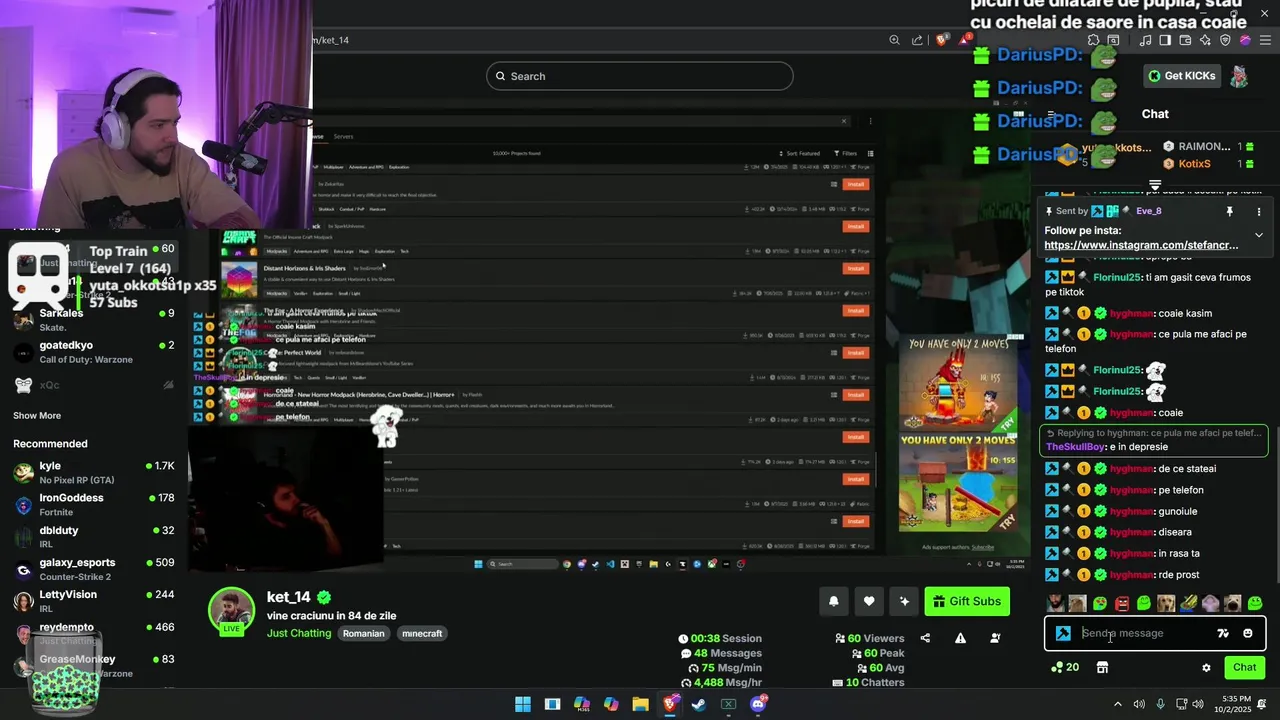1280x720 pixels.
Task: Open Sarkales channel in Following
Action: pos(94,320)
